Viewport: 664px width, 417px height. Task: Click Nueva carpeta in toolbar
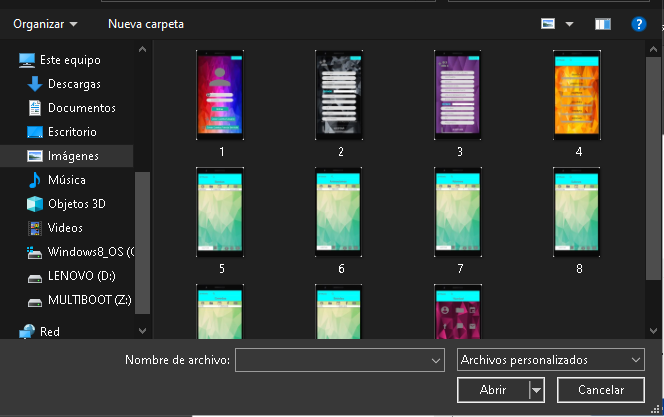[x=146, y=24]
